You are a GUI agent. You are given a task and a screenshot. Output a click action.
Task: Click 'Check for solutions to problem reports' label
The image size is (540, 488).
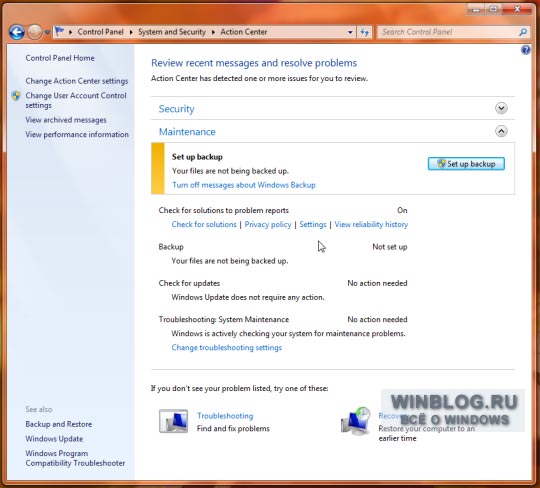pyautogui.click(x=224, y=210)
